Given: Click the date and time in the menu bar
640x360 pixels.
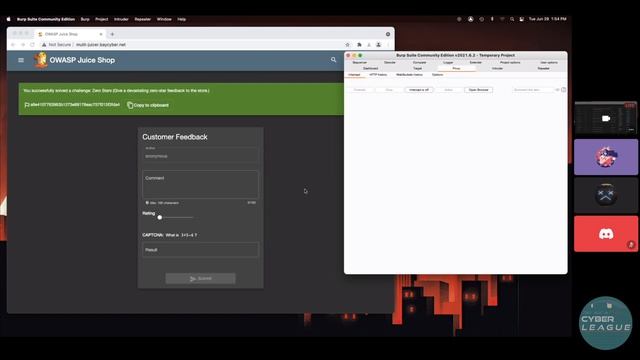Looking at the screenshot, I should click(547, 19).
